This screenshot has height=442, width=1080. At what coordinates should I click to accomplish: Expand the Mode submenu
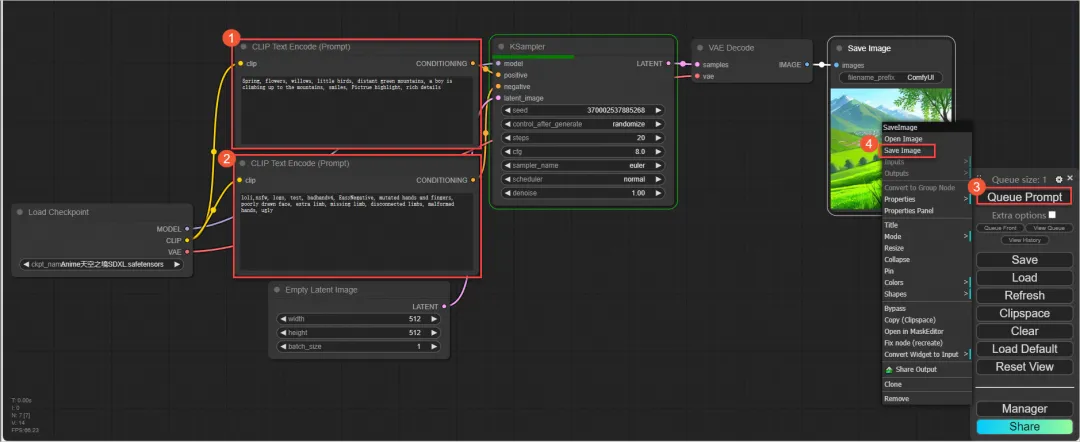[926, 236]
